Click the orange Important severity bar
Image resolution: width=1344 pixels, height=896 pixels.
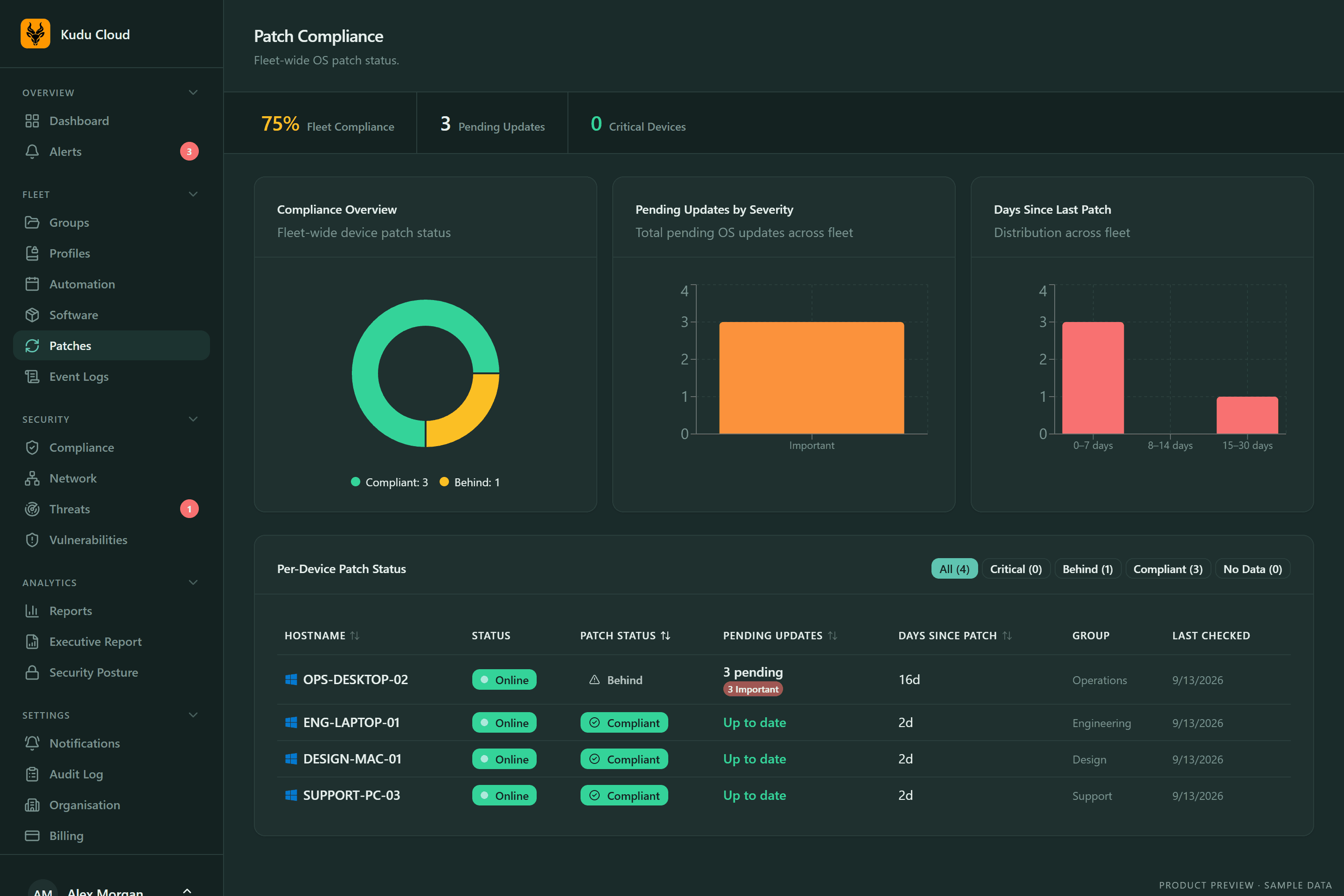pos(812,378)
